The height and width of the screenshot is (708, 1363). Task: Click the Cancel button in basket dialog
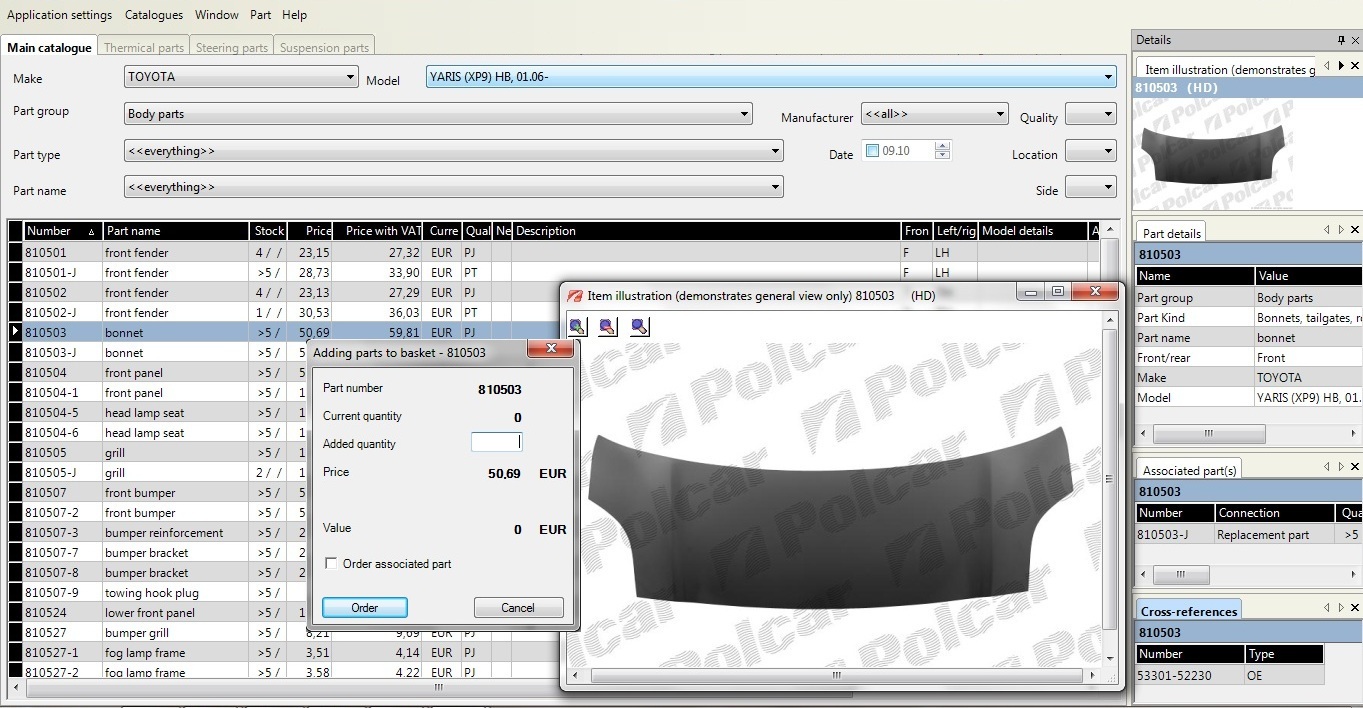tap(518, 607)
